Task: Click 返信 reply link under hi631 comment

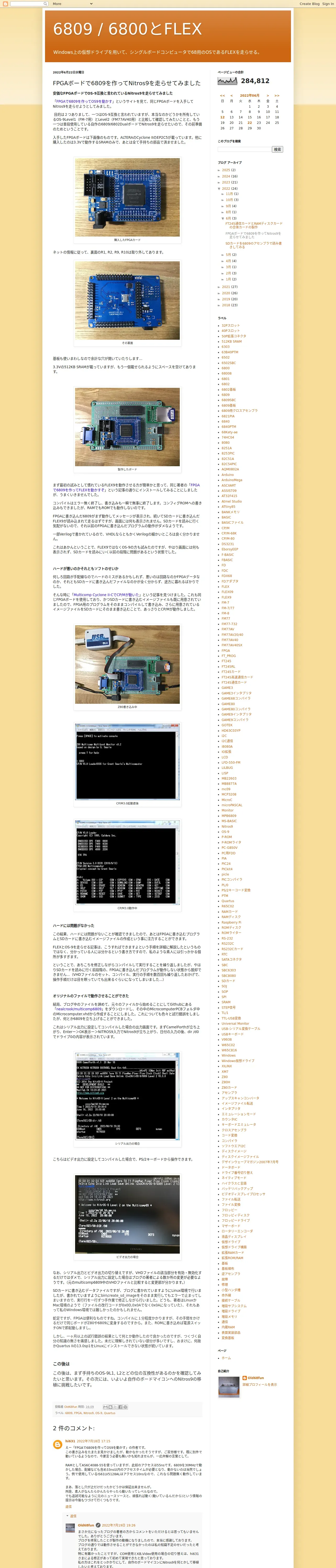Action: [x=68, y=1507]
